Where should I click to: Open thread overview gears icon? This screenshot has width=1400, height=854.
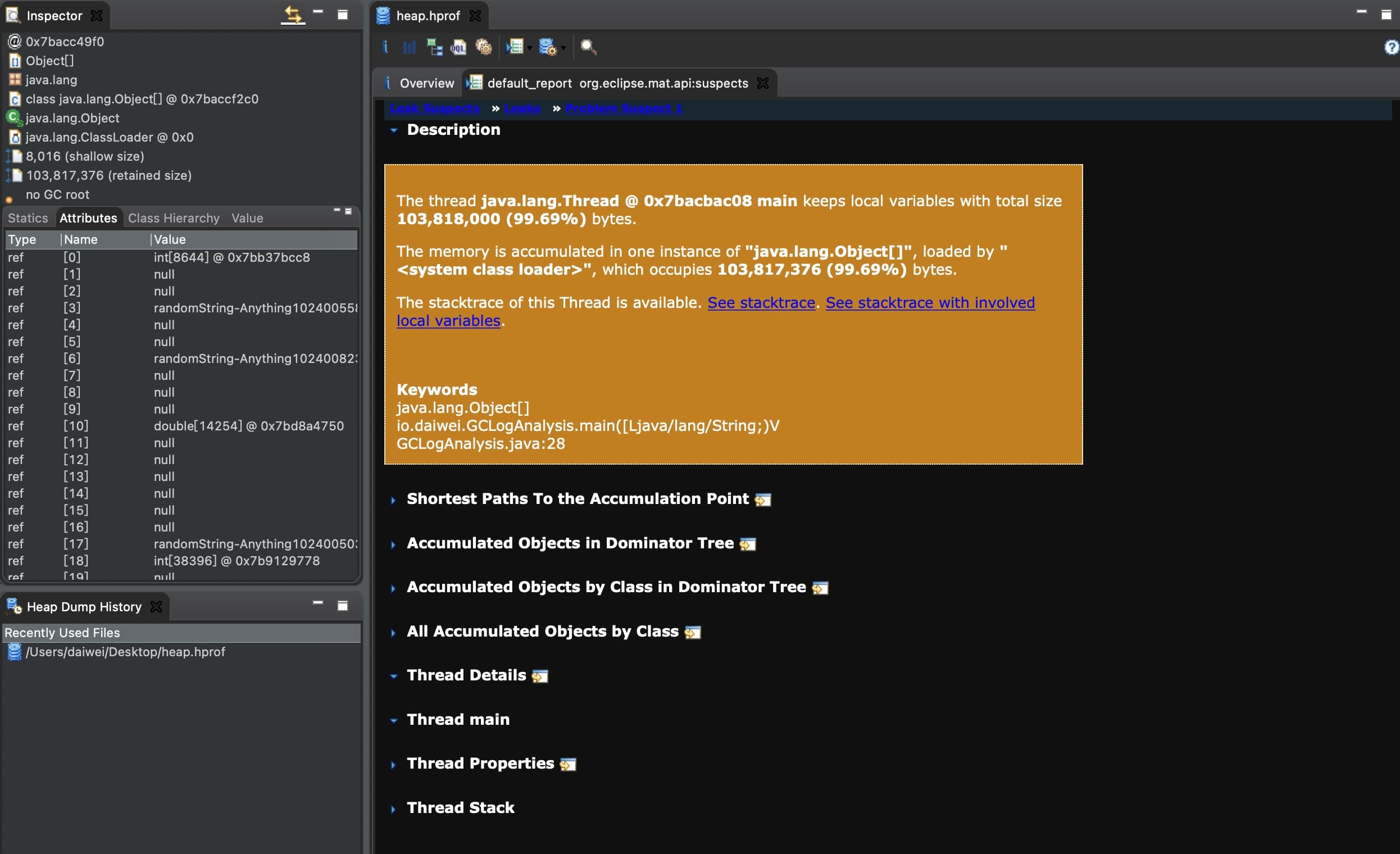click(484, 47)
